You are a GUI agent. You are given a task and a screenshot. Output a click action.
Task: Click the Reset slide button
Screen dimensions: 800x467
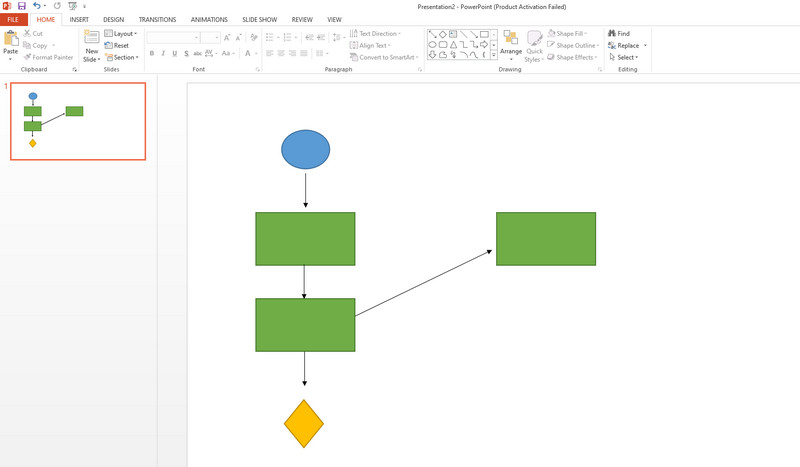(117, 45)
